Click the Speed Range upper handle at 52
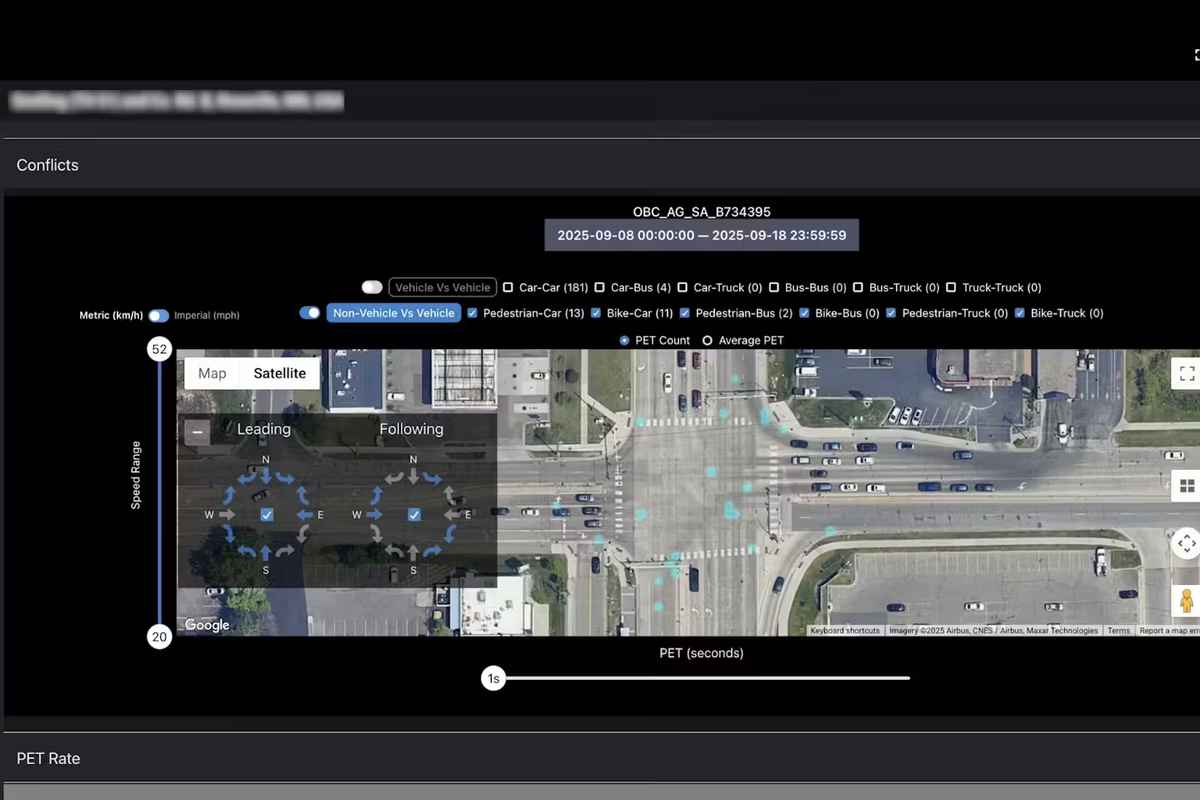The width and height of the screenshot is (1200, 800). [159, 349]
